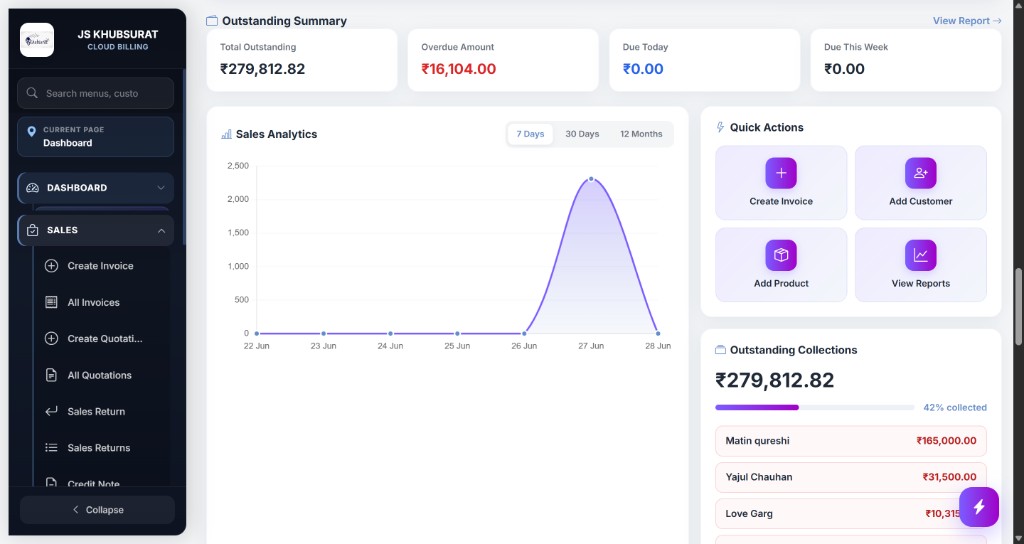Click the location pin icon beside Current Page
Screen dimensions: 1024x544
coord(31,131)
